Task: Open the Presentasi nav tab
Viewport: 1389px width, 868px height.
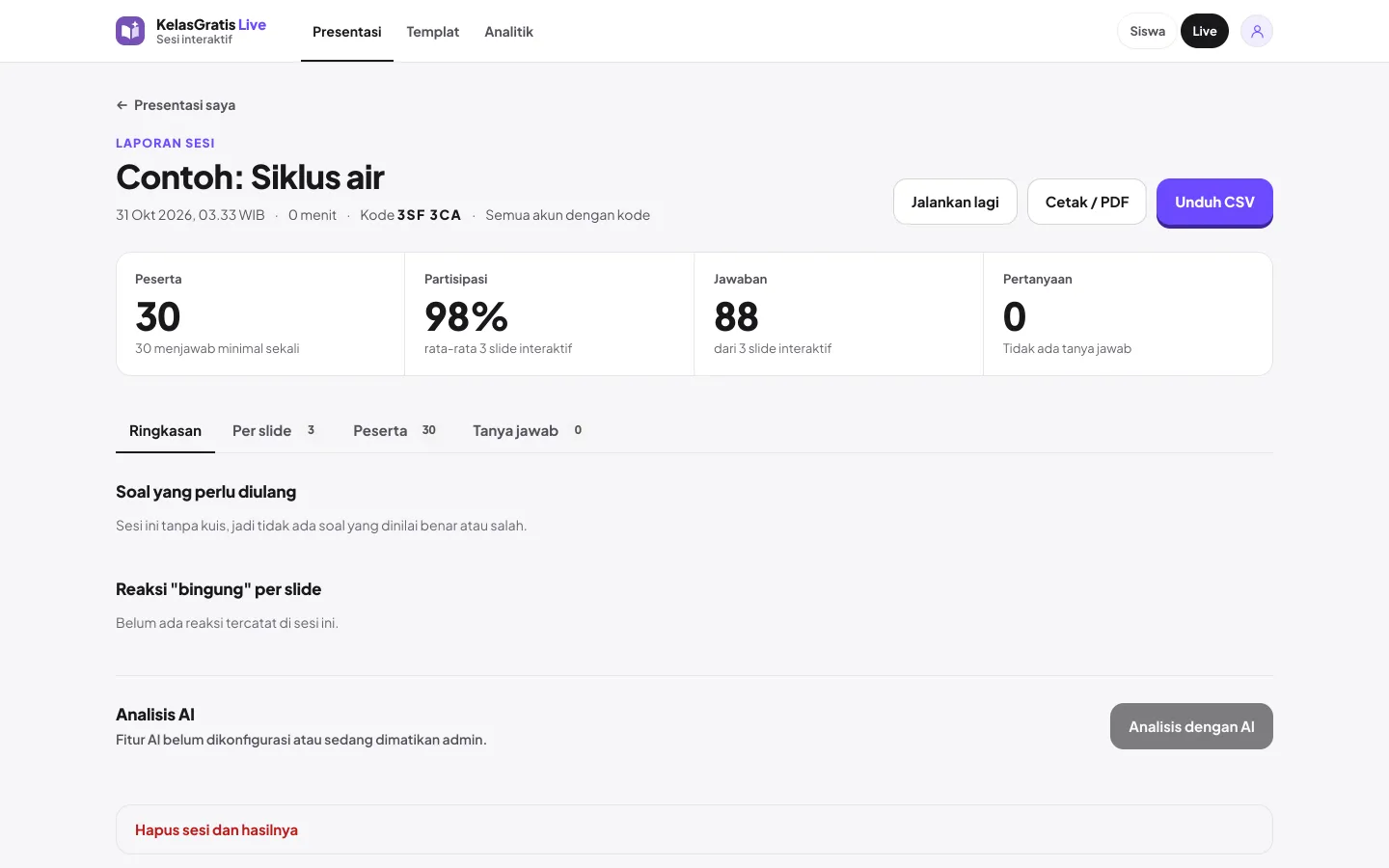Action: [347, 32]
